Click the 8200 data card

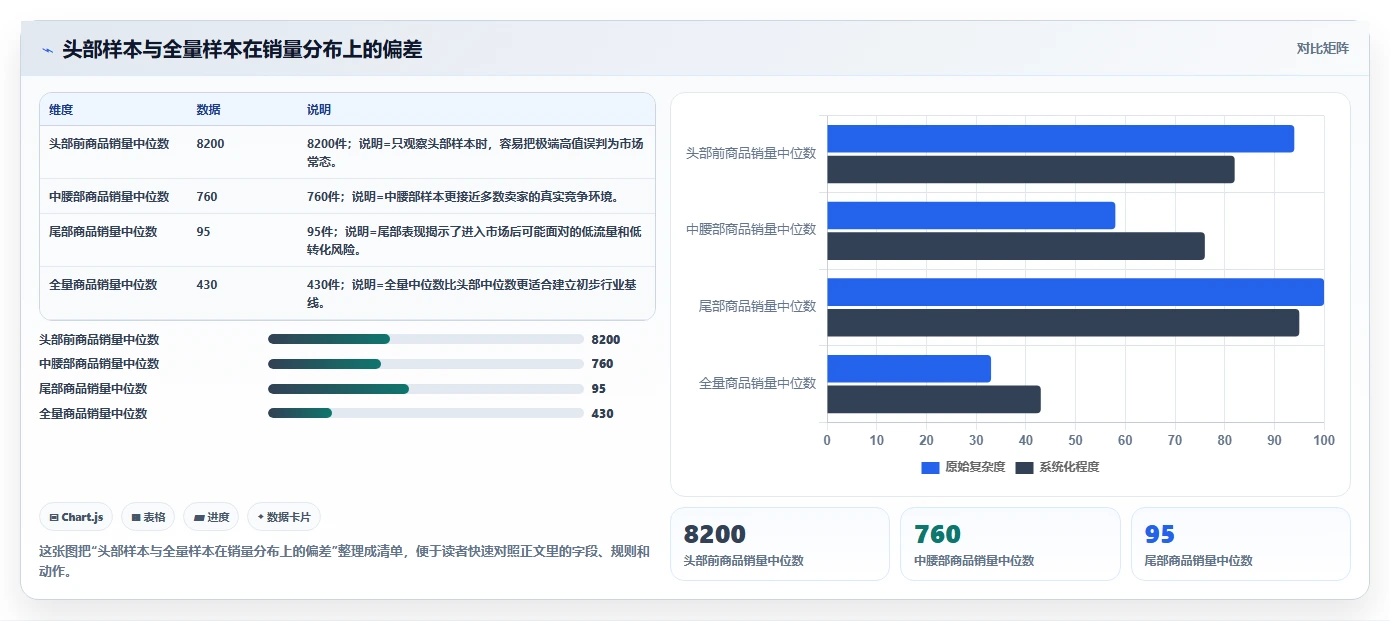780,544
